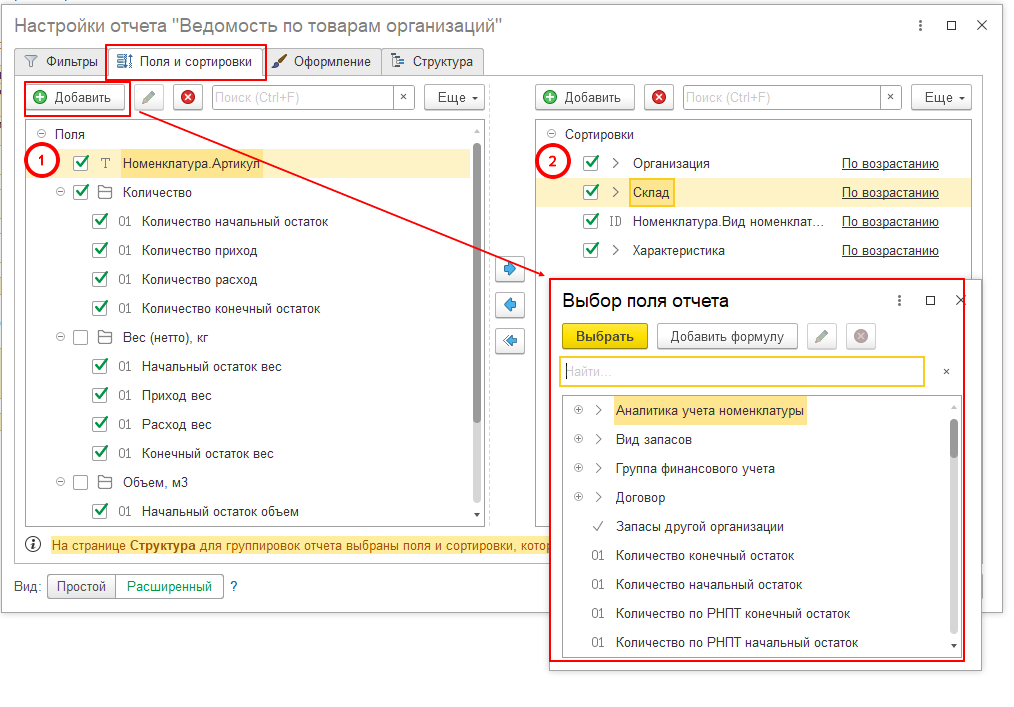Open the Еще dropdown in fields panel
This screenshot has width=1014, height=707.
coord(454,97)
